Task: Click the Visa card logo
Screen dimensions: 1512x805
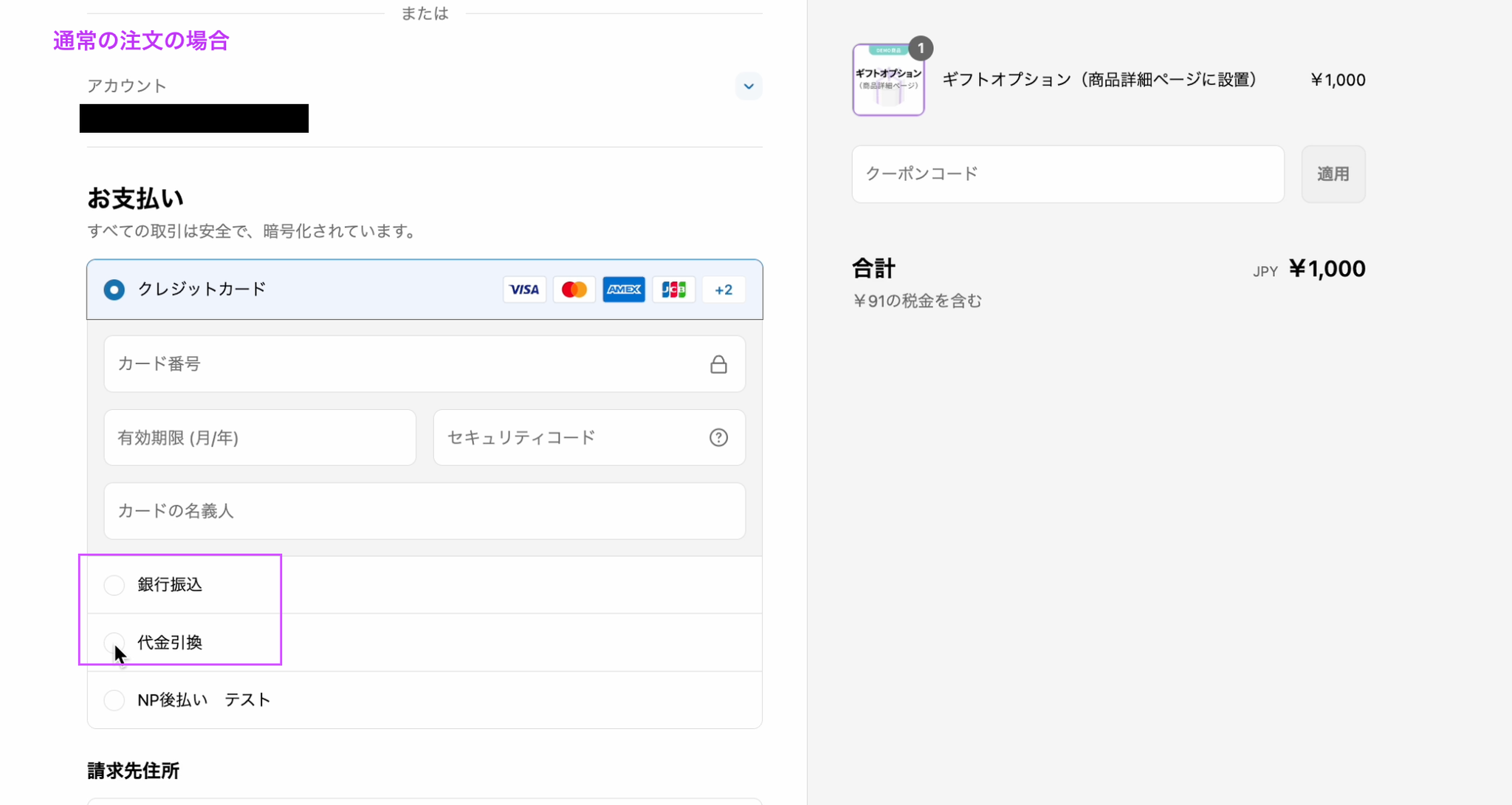Action: [524, 290]
